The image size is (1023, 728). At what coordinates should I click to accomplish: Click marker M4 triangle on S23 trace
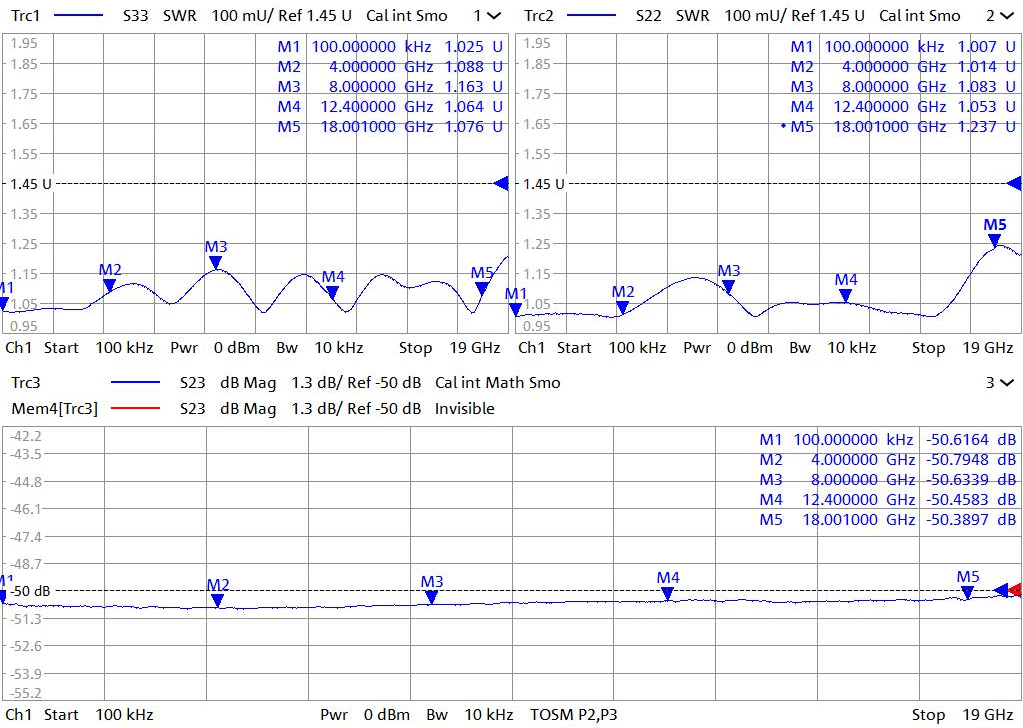click(668, 594)
